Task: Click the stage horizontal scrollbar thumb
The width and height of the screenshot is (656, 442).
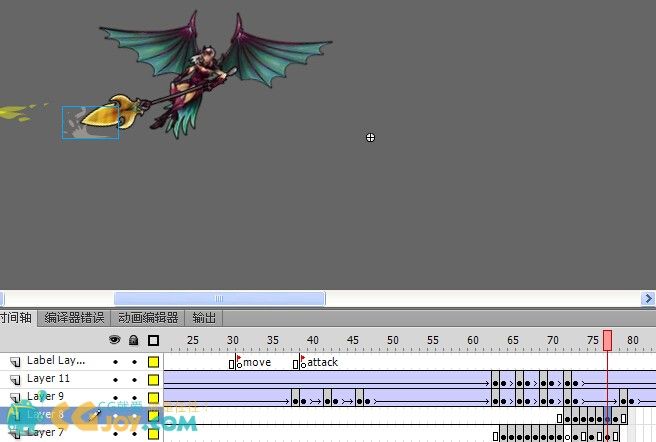Action: click(x=220, y=298)
